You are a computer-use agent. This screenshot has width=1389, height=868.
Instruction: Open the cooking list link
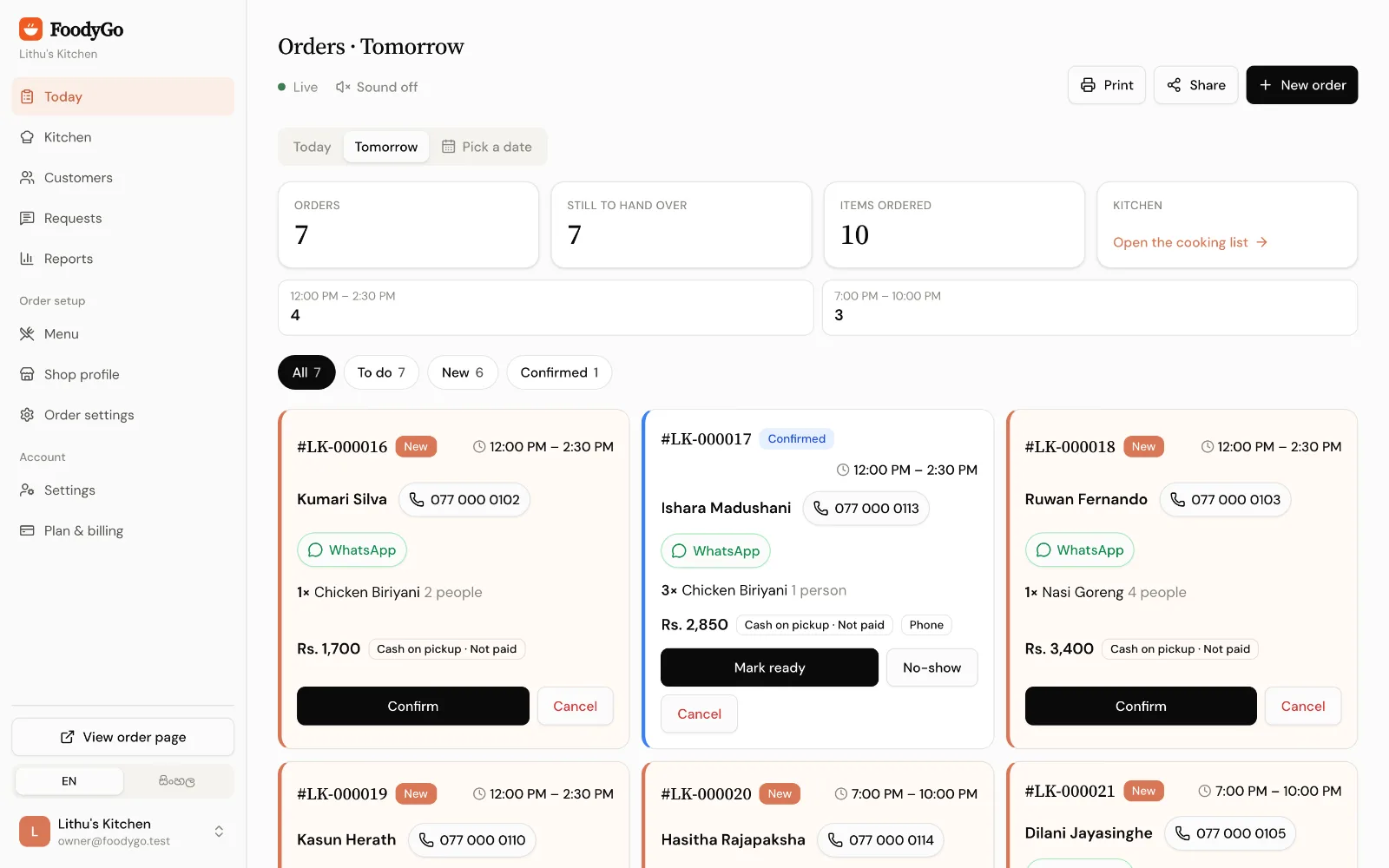click(x=1190, y=242)
